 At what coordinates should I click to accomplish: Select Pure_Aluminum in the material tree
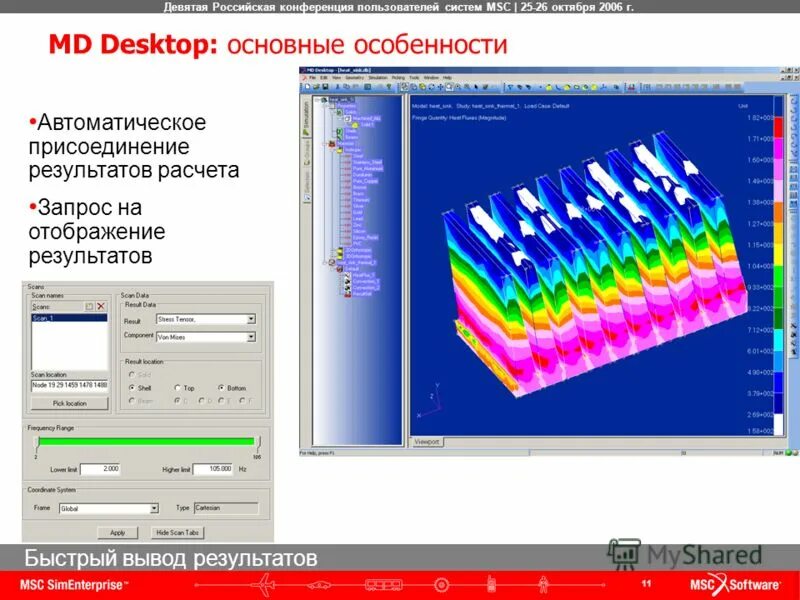(x=368, y=168)
